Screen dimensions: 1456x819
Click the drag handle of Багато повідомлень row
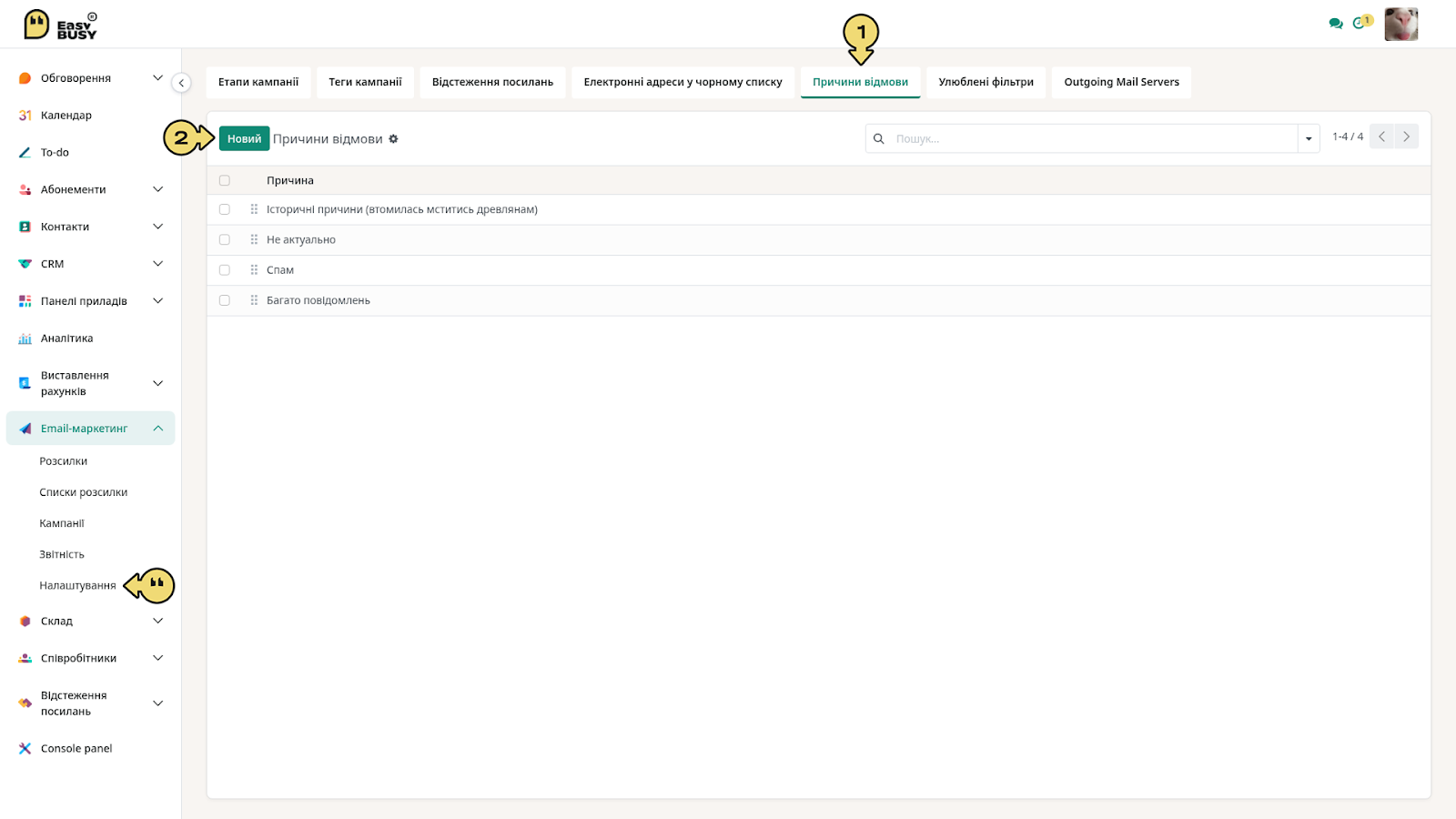coord(254,300)
